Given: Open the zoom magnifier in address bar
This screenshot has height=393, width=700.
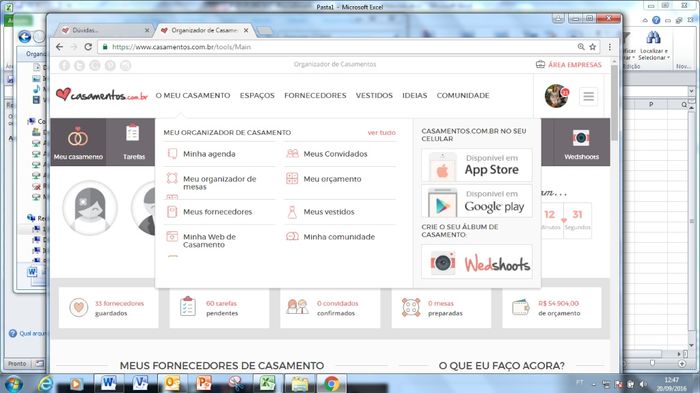Looking at the screenshot, I should (581, 47).
